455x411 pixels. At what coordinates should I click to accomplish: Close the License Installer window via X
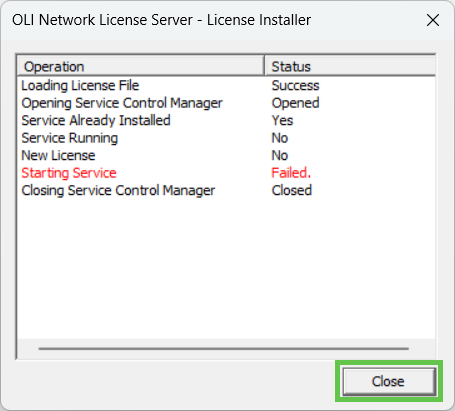click(433, 20)
